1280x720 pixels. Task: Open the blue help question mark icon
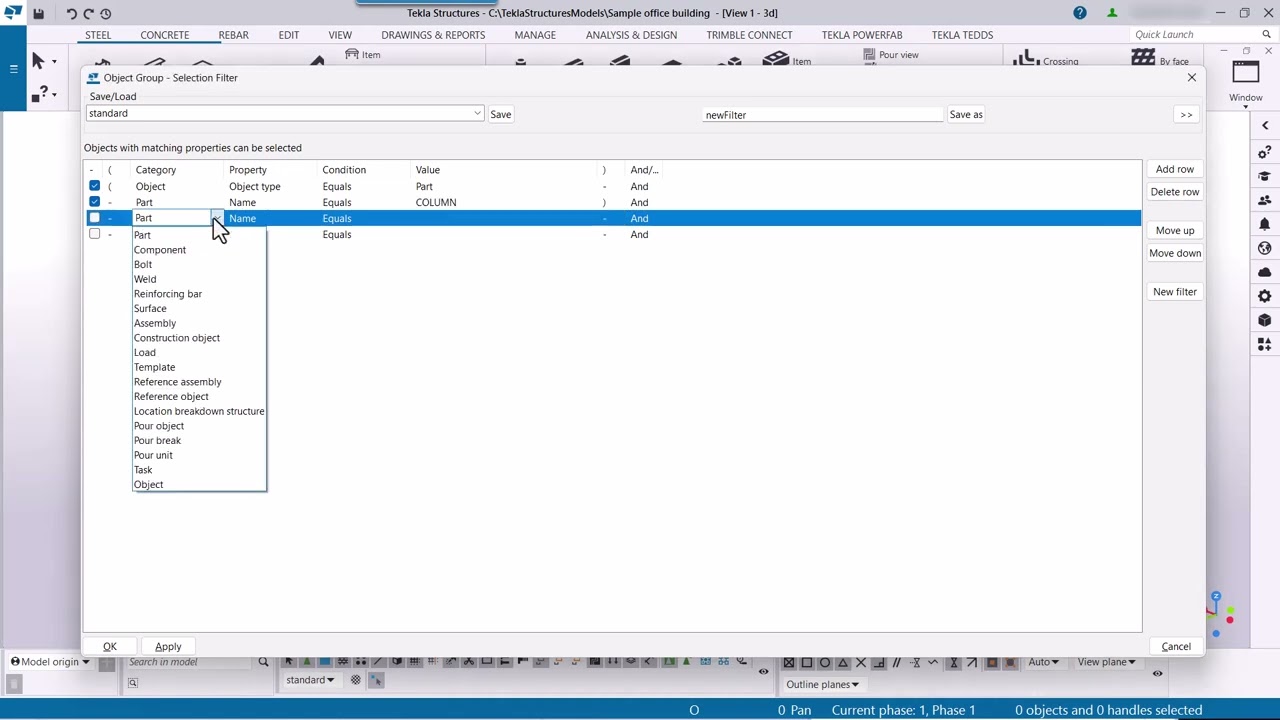[1080, 13]
